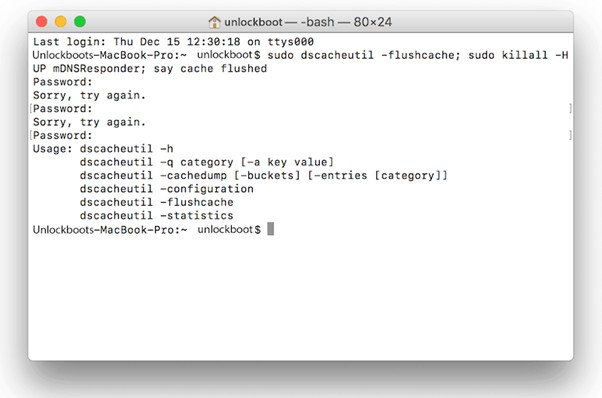The width and height of the screenshot is (602, 398).
Task: Click the window title 'unlockboot — -bash — 80×24'
Action: [x=308, y=22]
